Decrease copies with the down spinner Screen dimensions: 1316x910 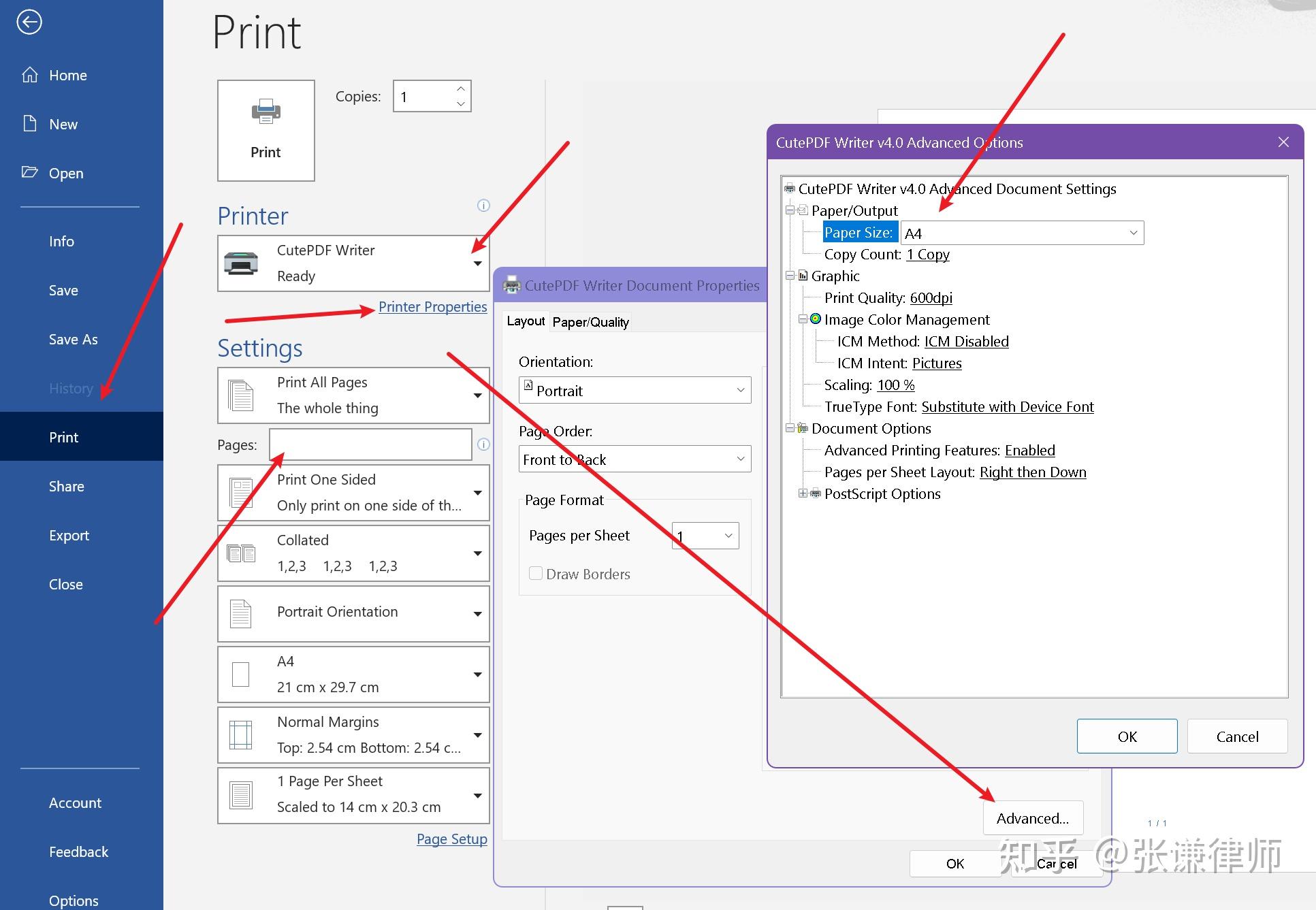(x=461, y=103)
